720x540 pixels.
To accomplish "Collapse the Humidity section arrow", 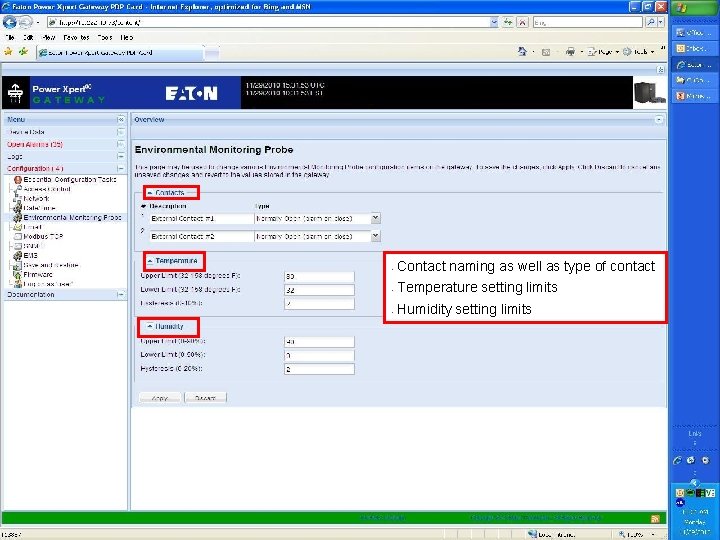I will pos(150,326).
